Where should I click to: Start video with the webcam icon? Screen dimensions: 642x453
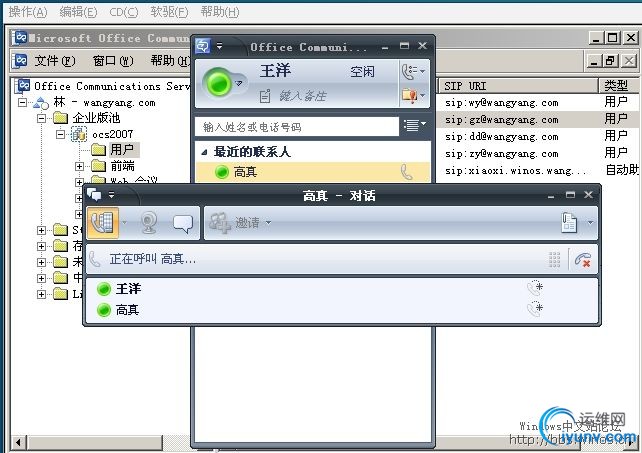tap(149, 223)
